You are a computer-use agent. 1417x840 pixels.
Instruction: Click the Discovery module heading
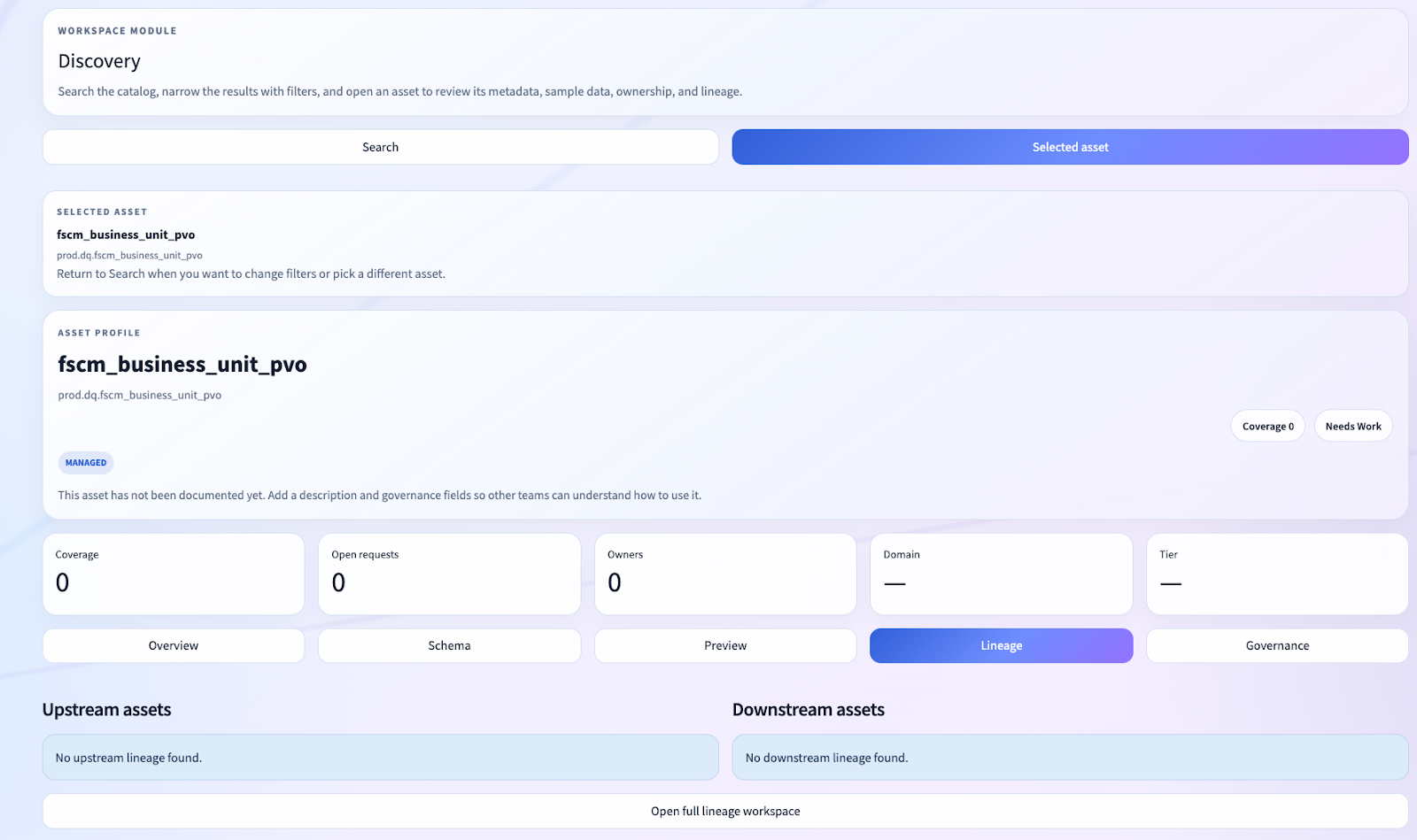pyautogui.click(x=99, y=61)
